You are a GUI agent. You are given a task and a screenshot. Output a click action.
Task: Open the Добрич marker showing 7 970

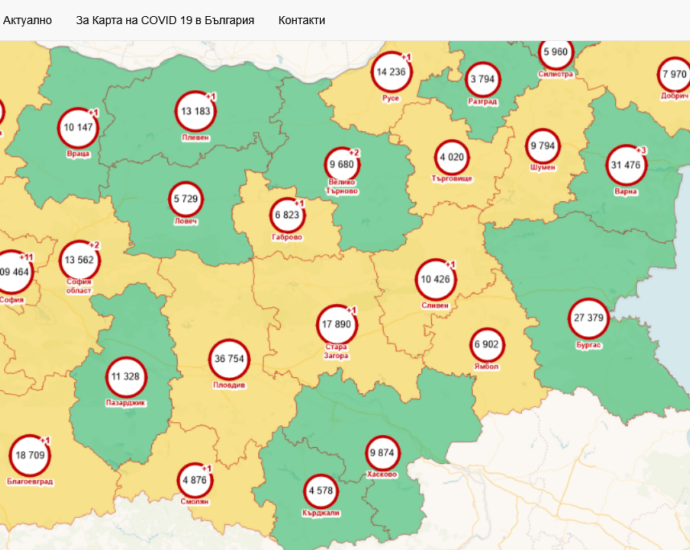tap(674, 74)
